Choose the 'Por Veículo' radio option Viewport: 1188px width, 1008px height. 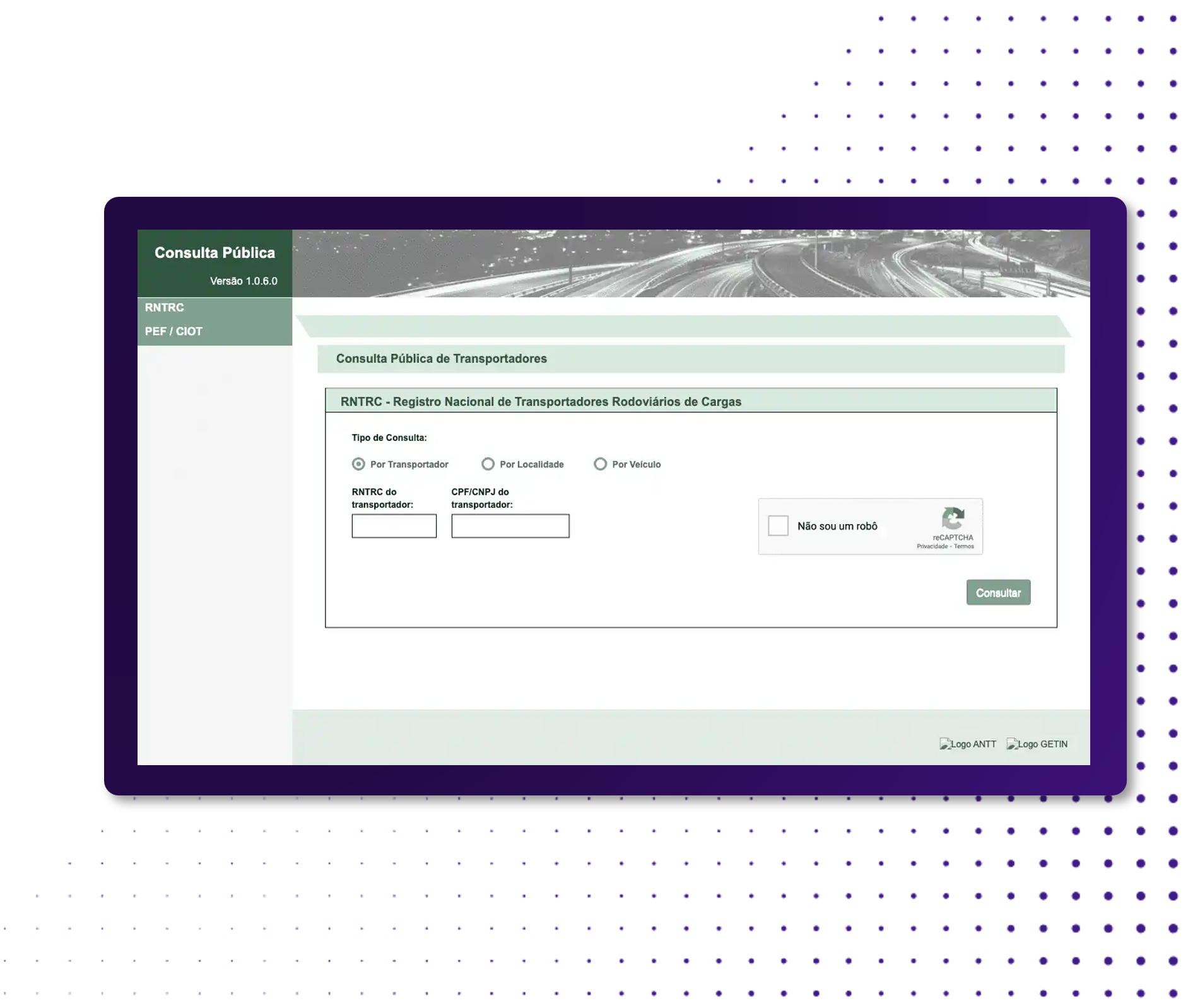(x=600, y=464)
